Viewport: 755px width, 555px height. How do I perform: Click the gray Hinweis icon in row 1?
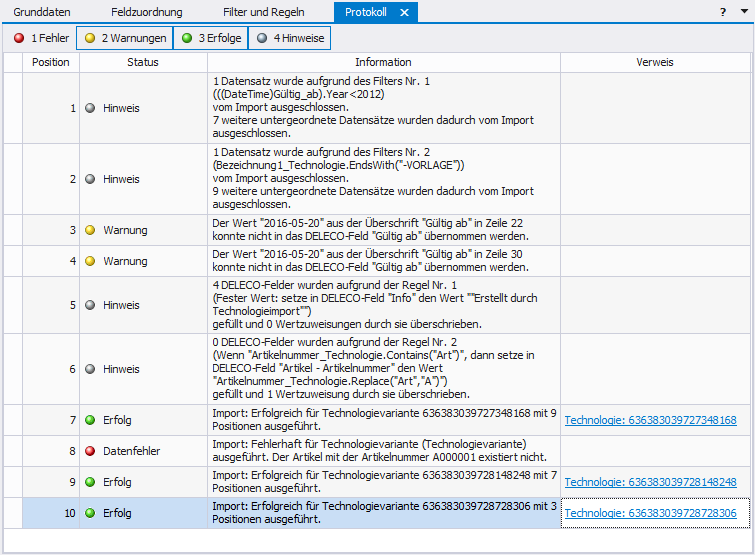(90, 108)
